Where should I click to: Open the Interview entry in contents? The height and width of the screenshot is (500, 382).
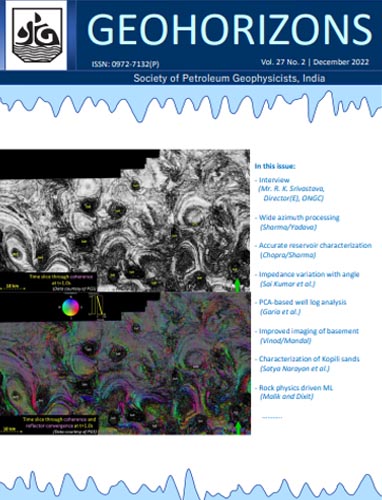click(274, 180)
